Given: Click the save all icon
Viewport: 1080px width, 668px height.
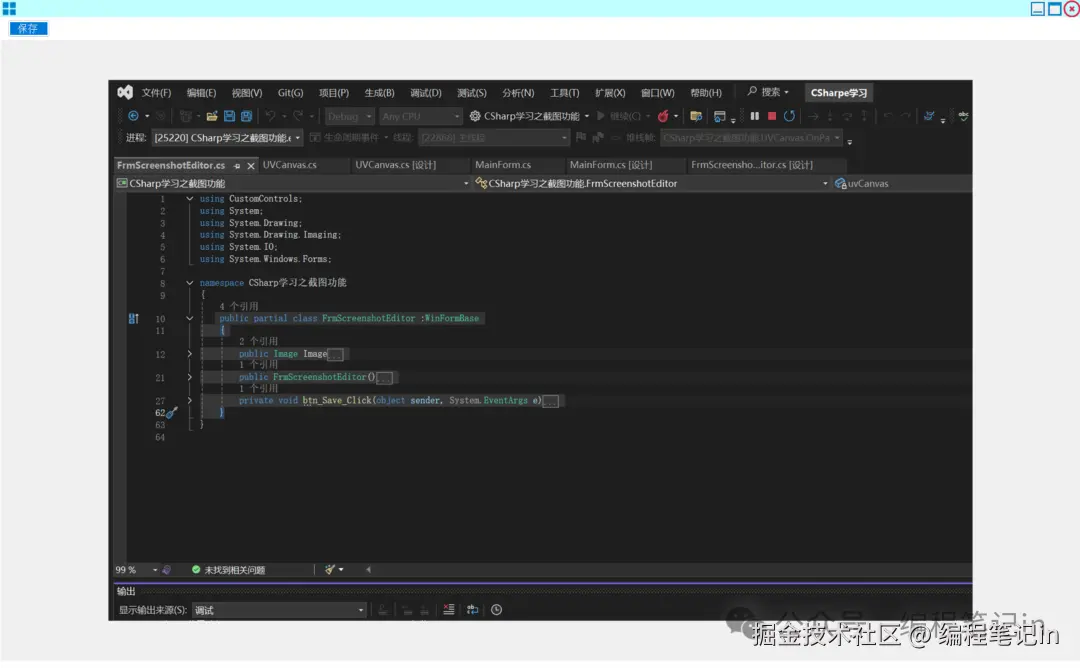Looking at the screenshot, I should point(246,116).
